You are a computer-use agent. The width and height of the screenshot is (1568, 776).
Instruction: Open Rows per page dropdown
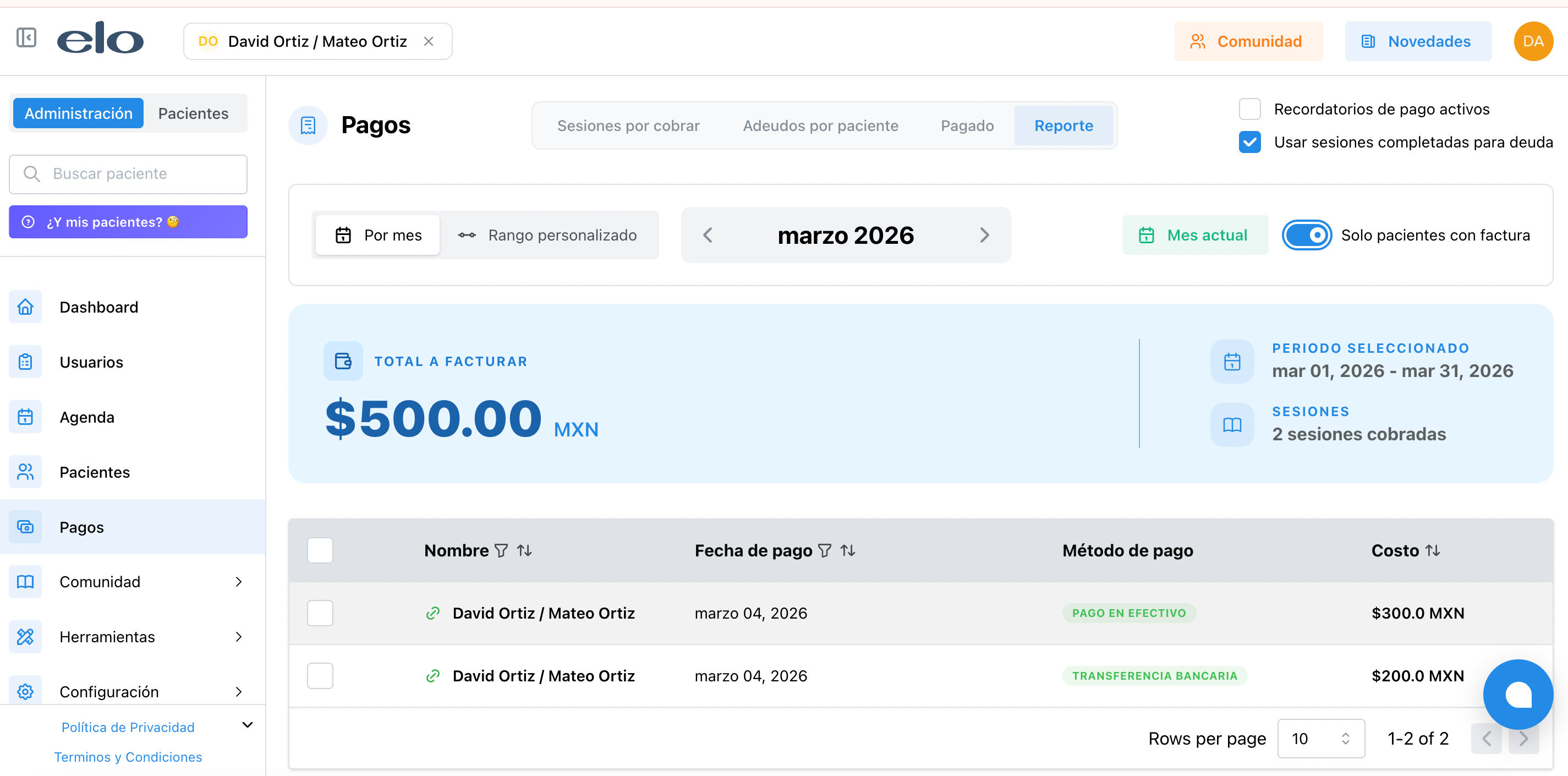(1320, 738)
